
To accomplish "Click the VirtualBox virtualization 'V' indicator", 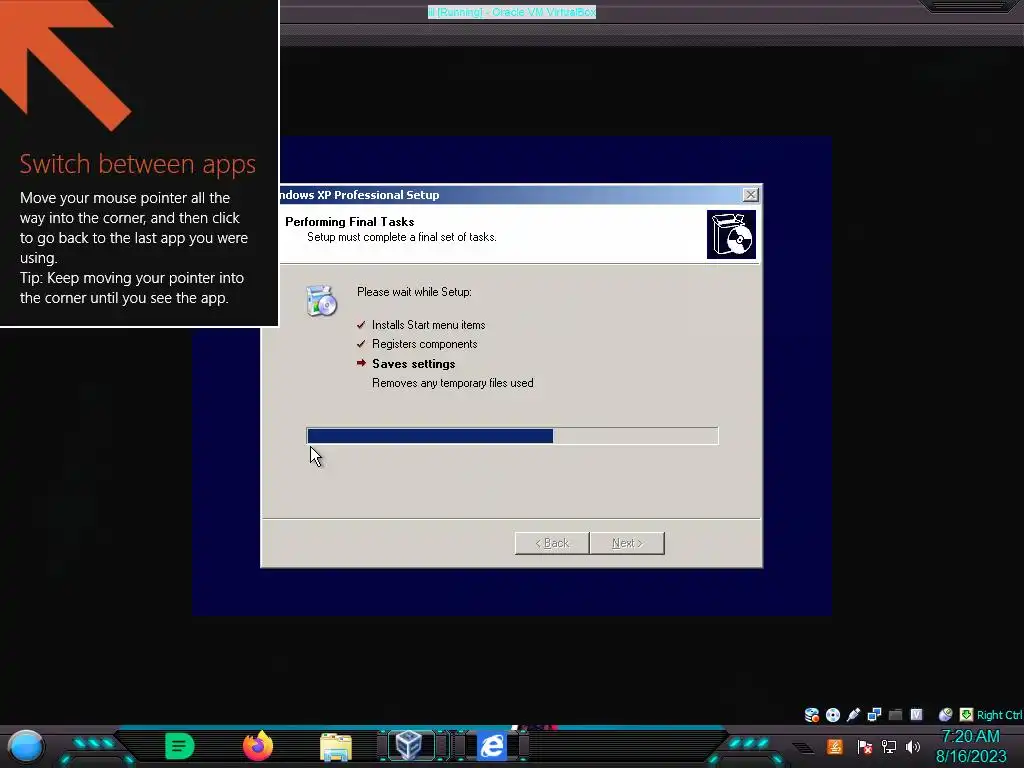I will (x=916, y=714).
